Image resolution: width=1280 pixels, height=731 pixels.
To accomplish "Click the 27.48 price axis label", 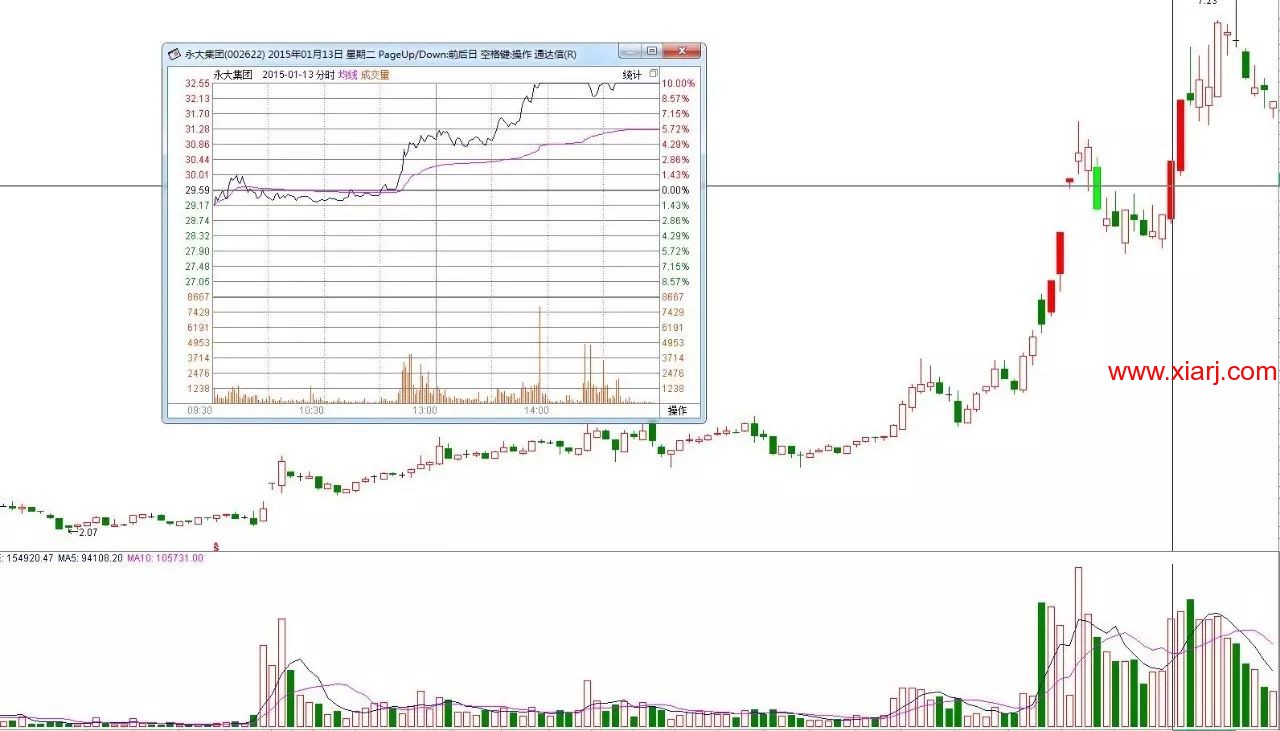I will pos(197,267).
